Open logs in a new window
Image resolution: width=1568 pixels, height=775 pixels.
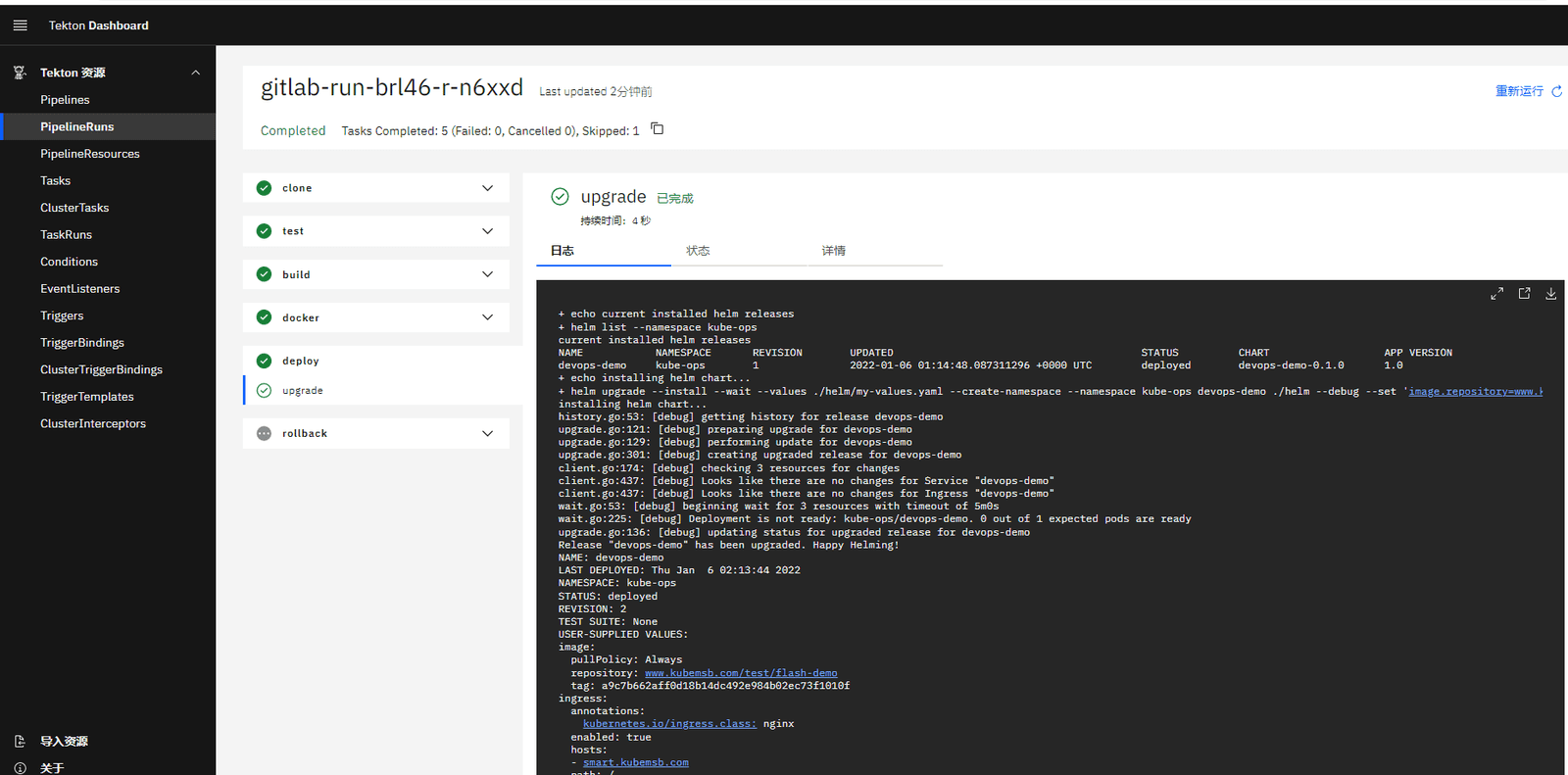pos(1524,294)
